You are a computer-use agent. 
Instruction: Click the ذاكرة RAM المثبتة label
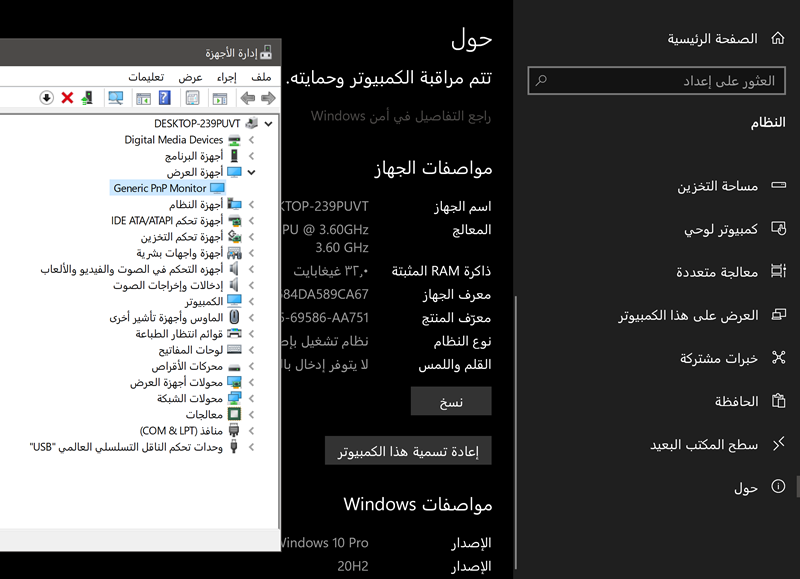click(x=441, y=271)
